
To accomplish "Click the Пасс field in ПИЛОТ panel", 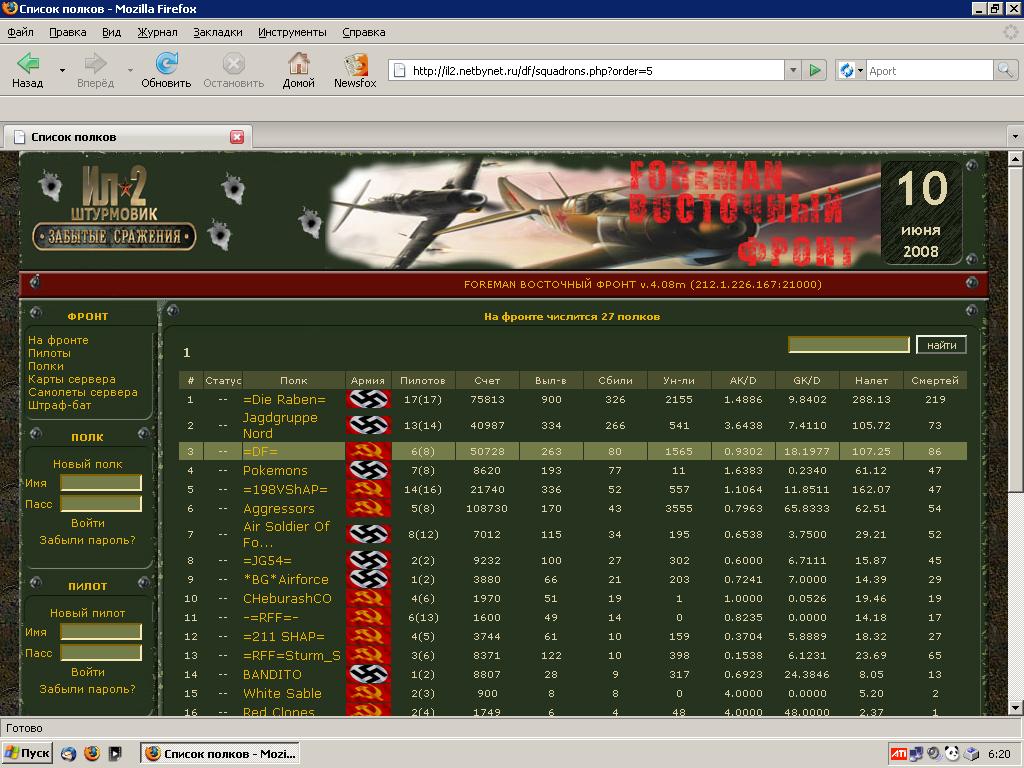I will [101, 653].
